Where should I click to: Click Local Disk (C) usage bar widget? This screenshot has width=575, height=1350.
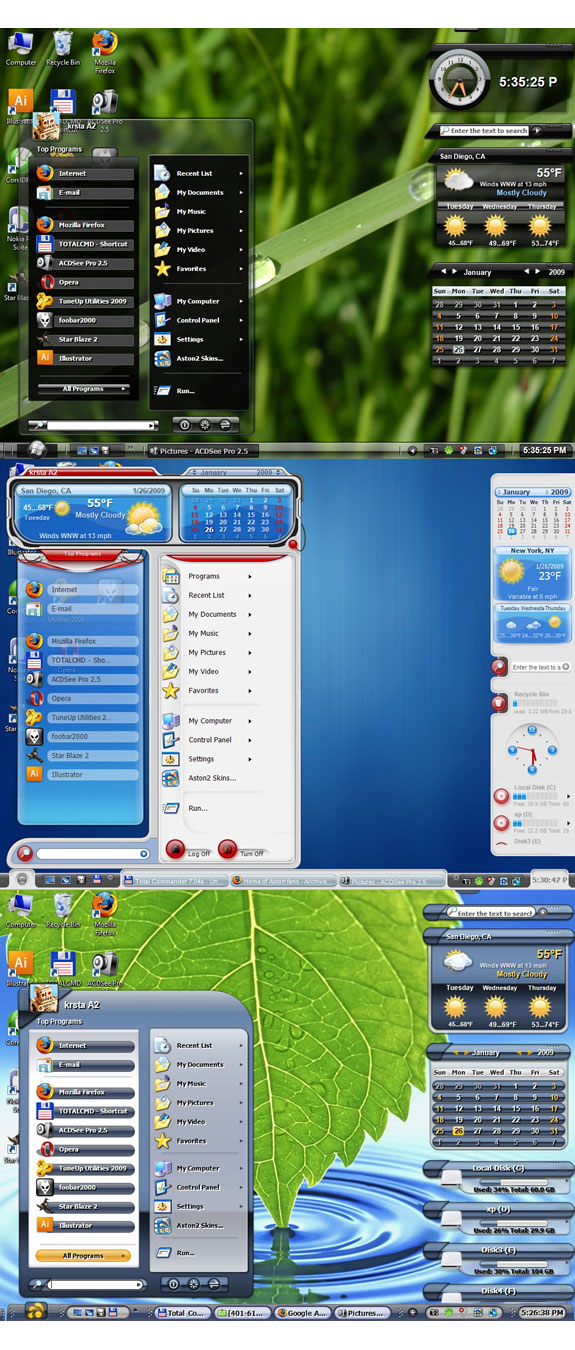pos(497,1175)
